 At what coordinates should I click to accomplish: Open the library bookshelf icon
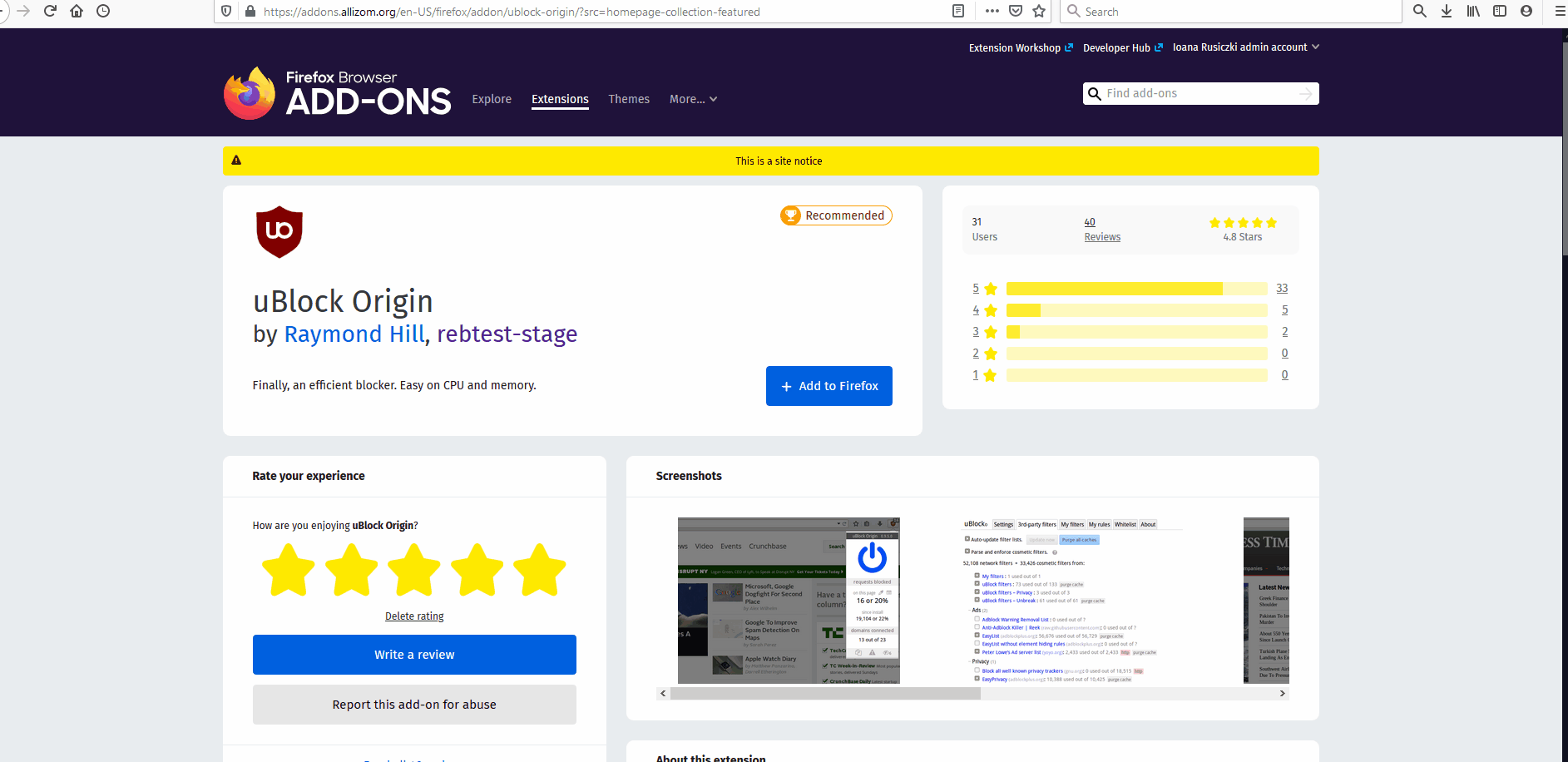tap(1473, 11)
